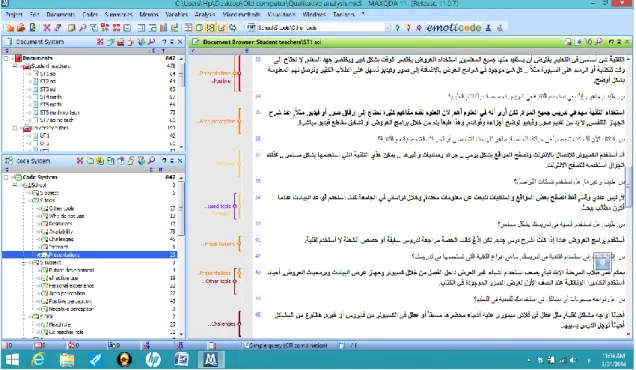This screenshot has height=370, width=636.
Task: Click the print icon in Document Browser header
Action: [568, 41]
